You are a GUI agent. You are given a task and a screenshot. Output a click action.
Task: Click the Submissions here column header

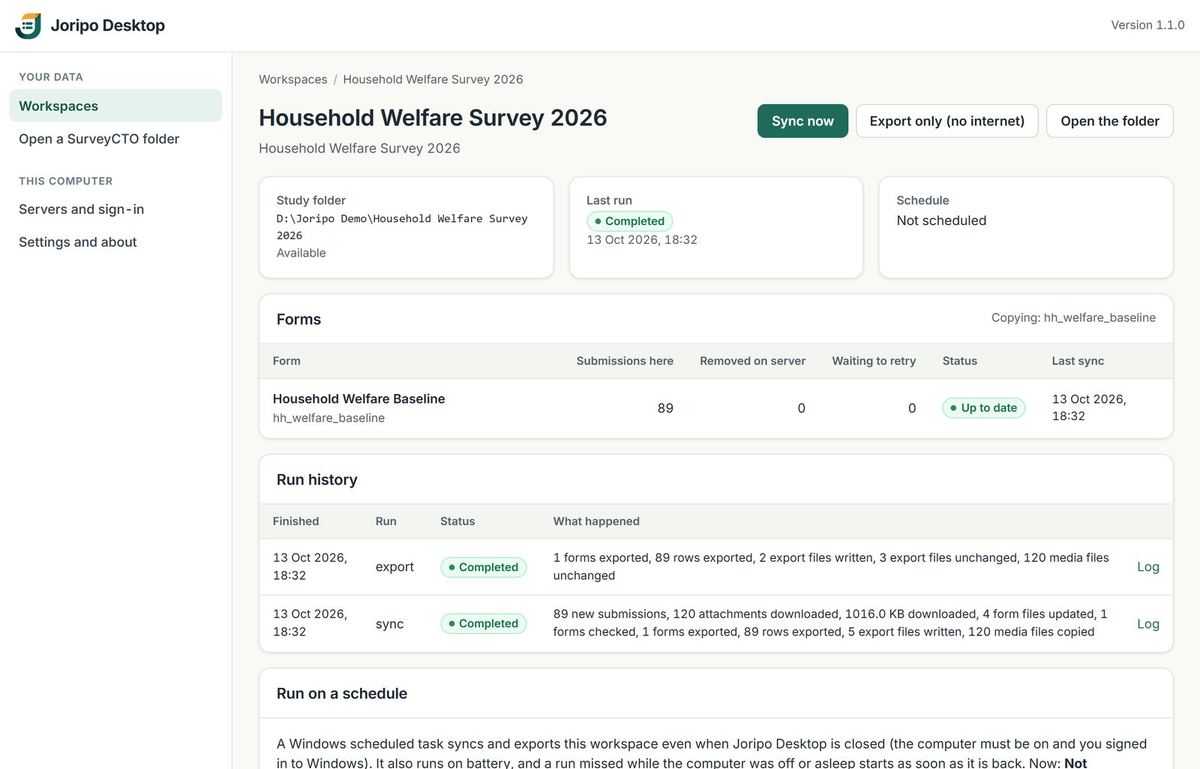coord(625,361)
